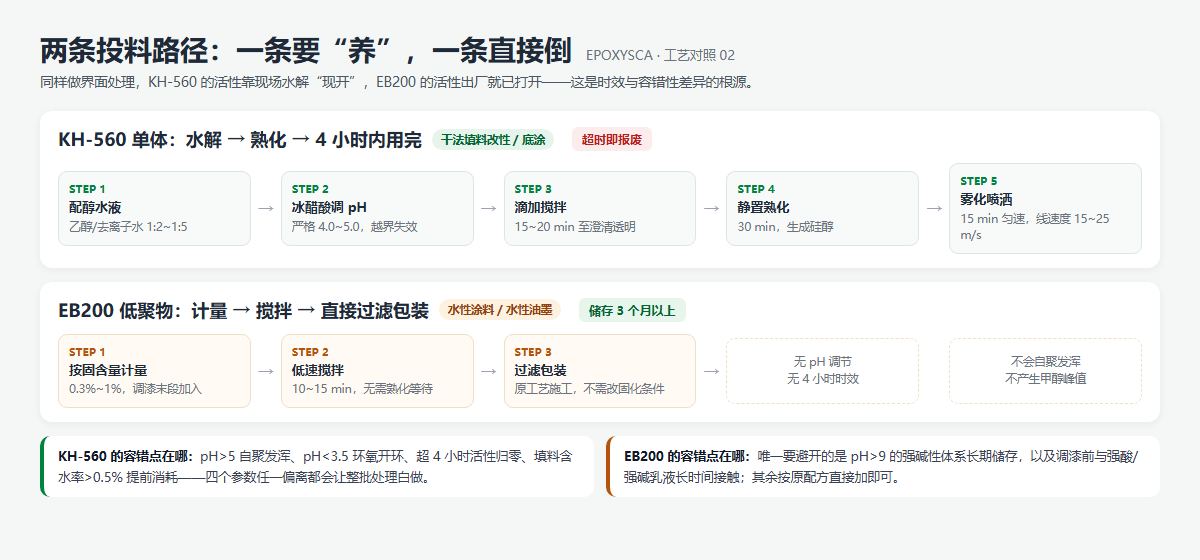Click the EB200 STEP 3 过滤包装 card

(600, 371)
